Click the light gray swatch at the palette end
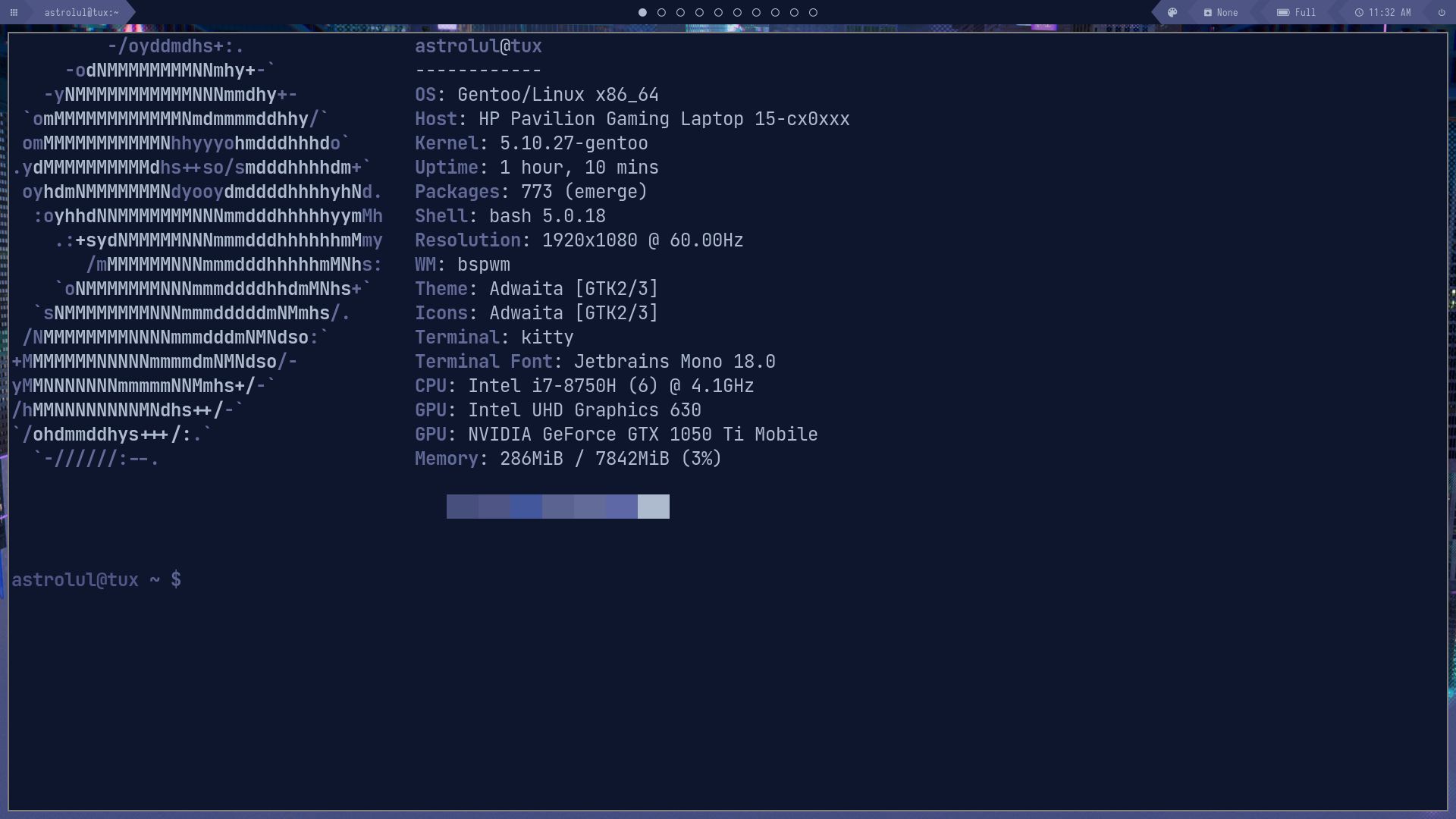This screenshot has width=1456, height=819. pyautogui.click(x=653, y=507)
